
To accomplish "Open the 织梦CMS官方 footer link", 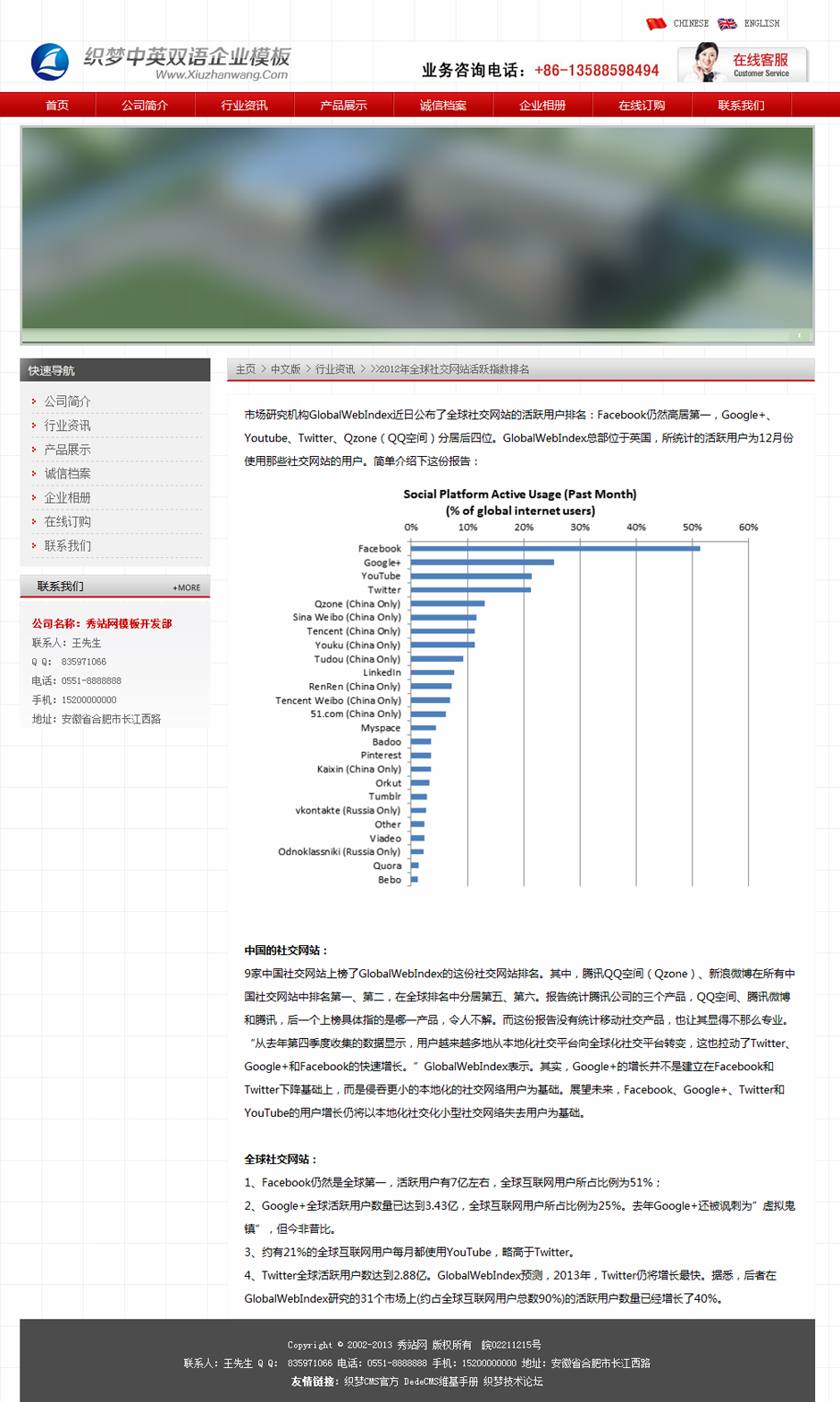I will click(371, 1381).
